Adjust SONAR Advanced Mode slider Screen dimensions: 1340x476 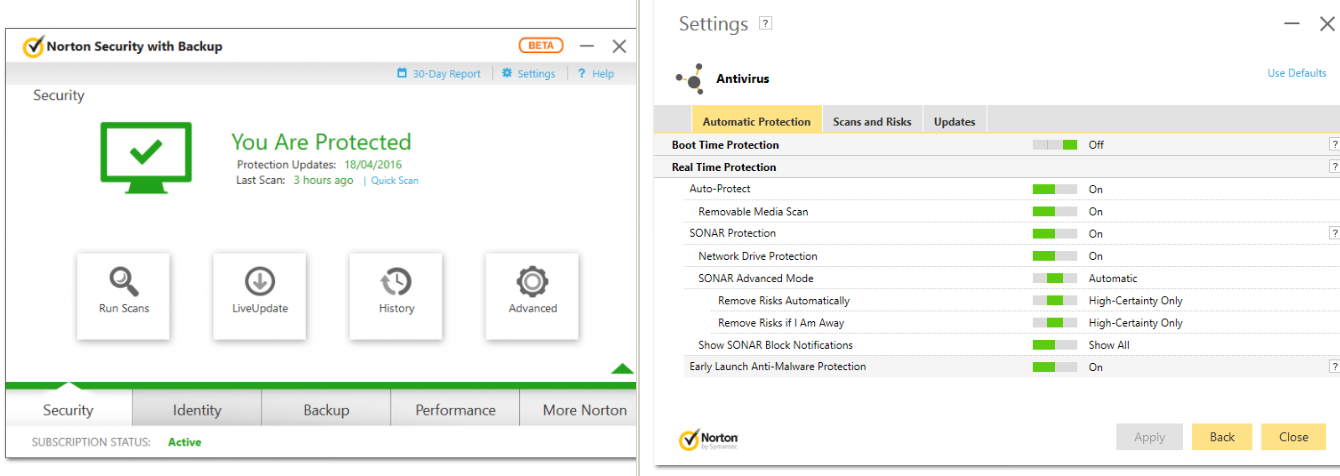[1055, 278]
